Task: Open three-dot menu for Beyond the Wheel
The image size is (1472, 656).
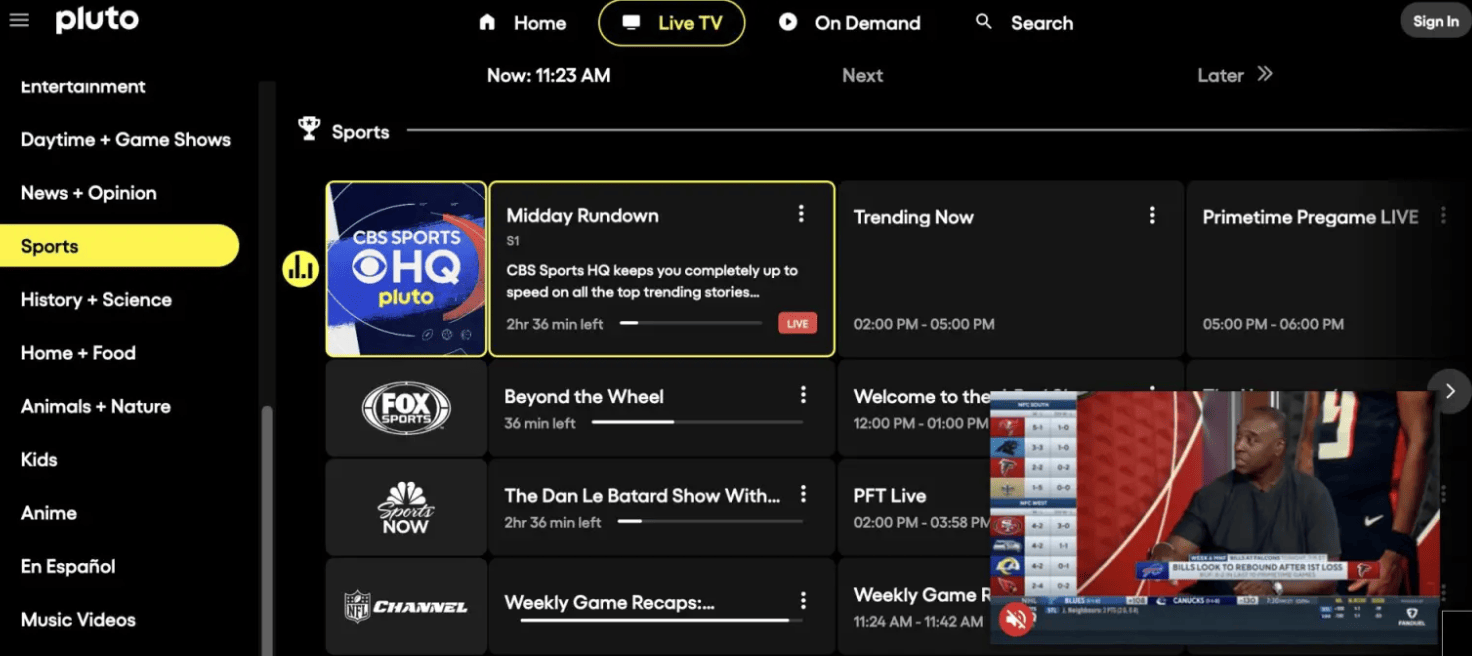Action: 802,396
